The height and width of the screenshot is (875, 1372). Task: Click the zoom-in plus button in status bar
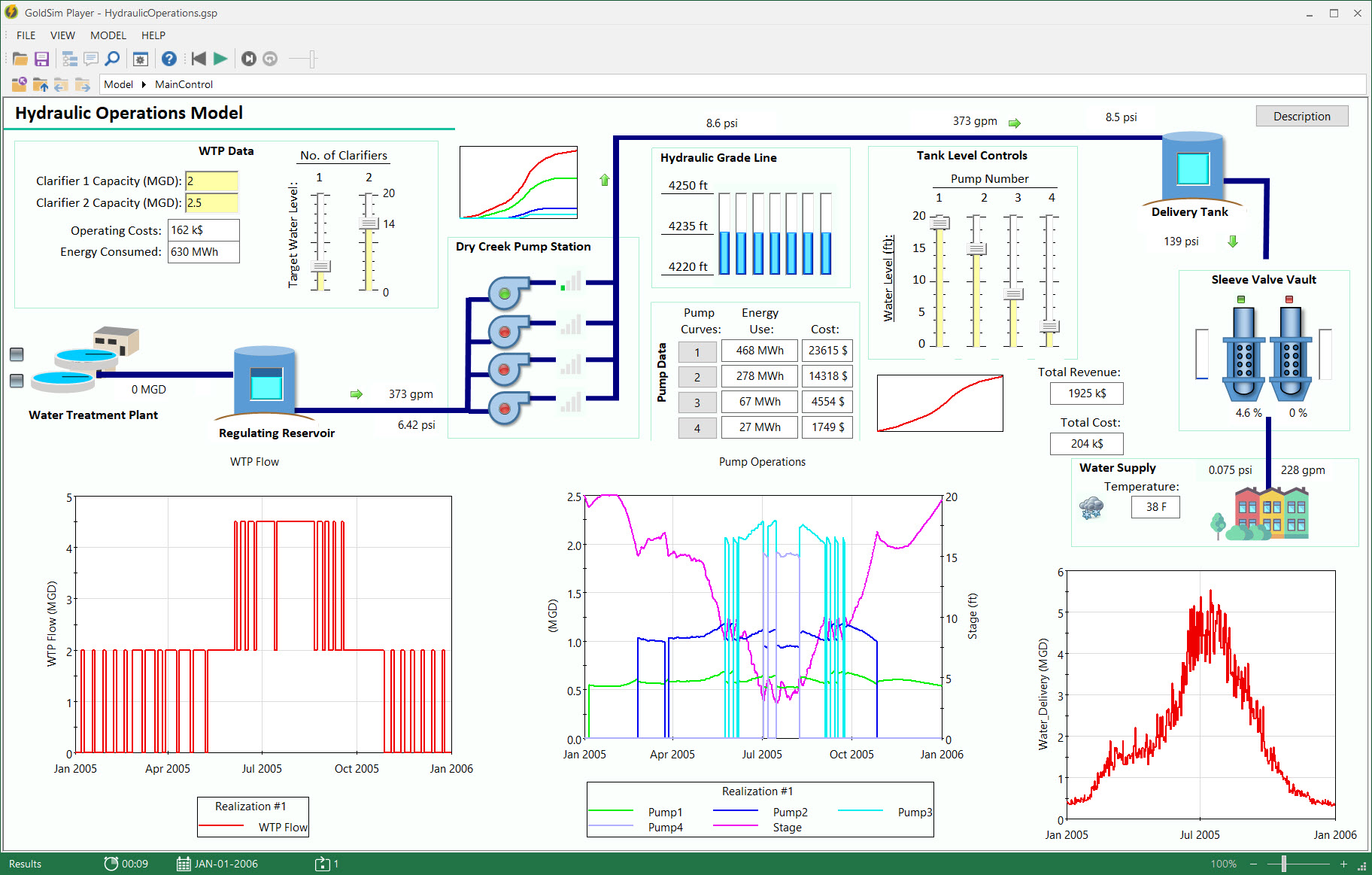click(x=1343, y=864)
